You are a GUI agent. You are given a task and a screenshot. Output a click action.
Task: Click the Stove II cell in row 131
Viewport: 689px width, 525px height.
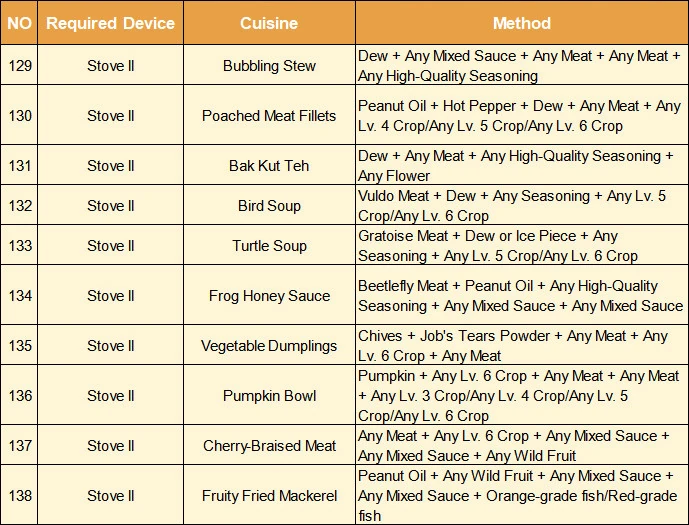click(x=110, y=166)
